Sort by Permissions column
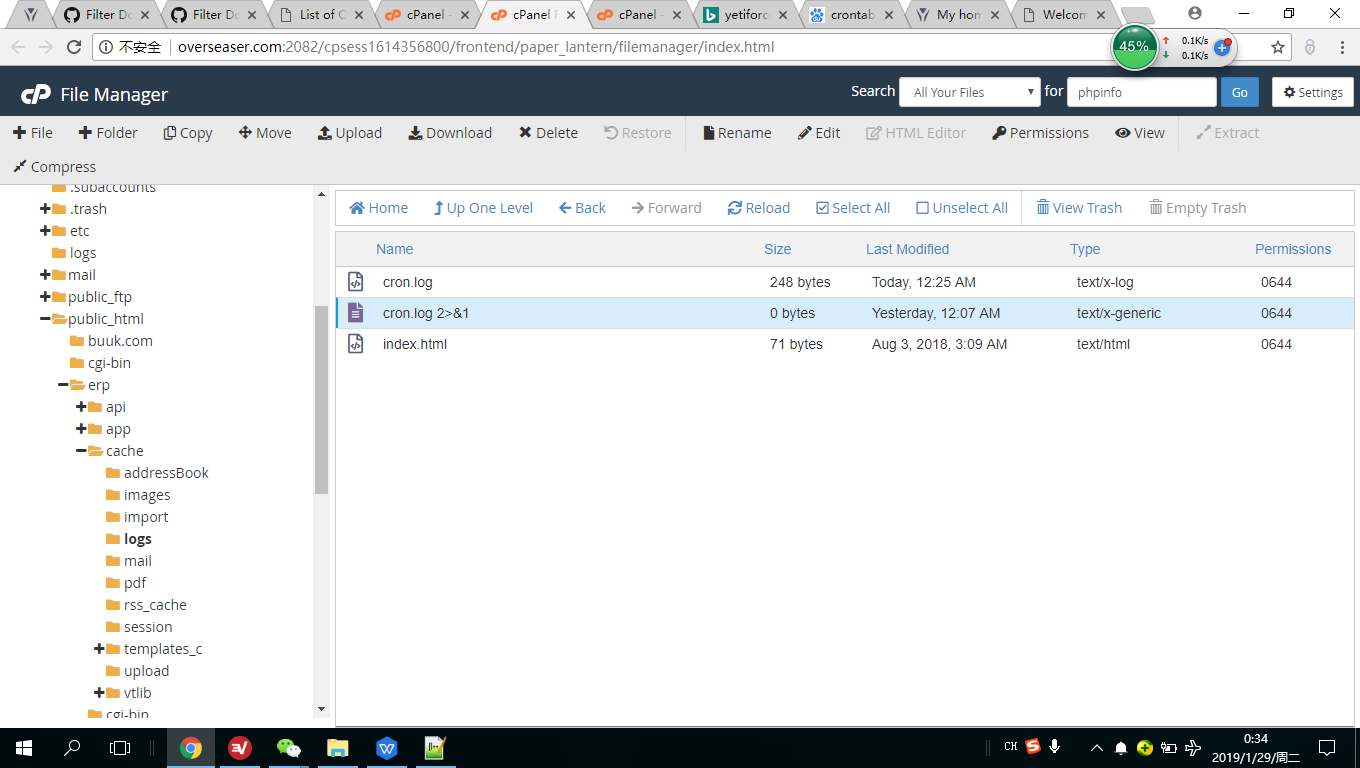This screenshot has width=1360, height=768. (x=1293, y=249)
